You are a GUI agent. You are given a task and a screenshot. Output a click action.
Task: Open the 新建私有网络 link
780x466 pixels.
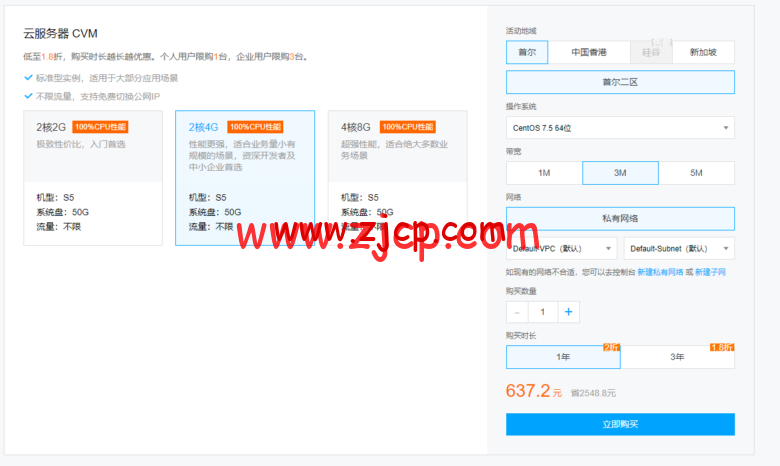(660, 272)
